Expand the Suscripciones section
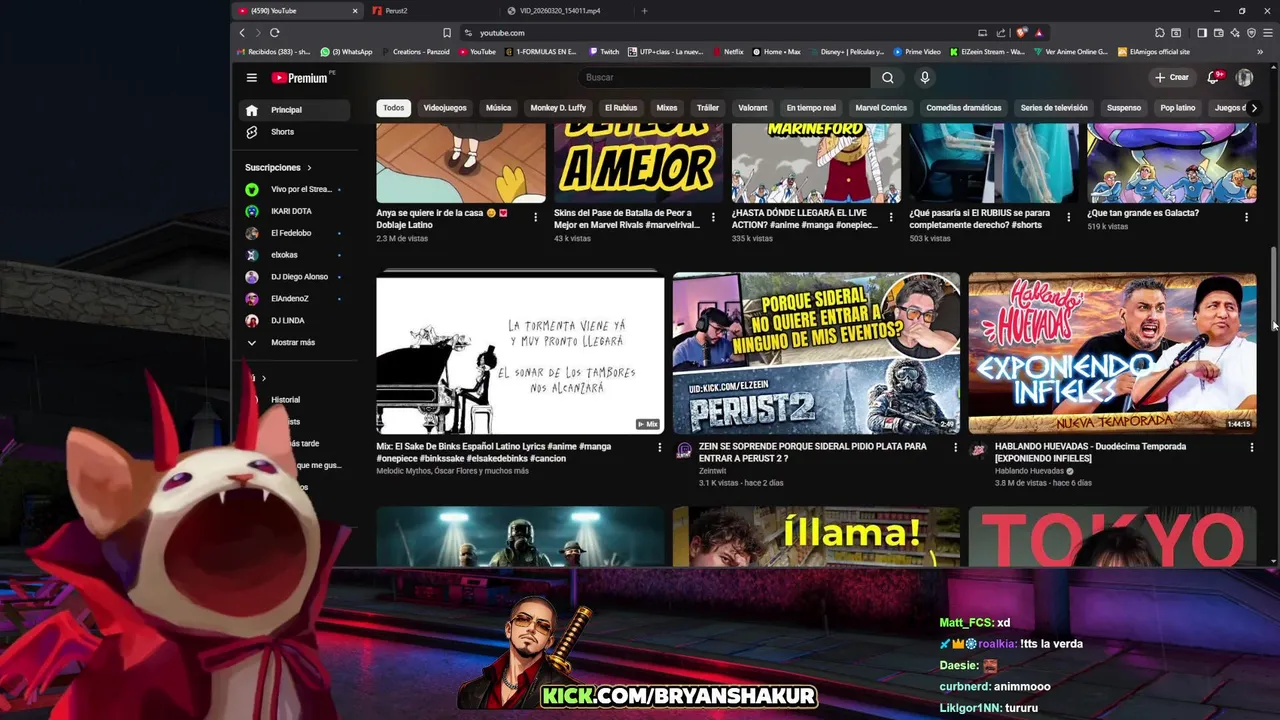Image resolution: width=1280 pixels, height=720 pixels. (279, 167)
